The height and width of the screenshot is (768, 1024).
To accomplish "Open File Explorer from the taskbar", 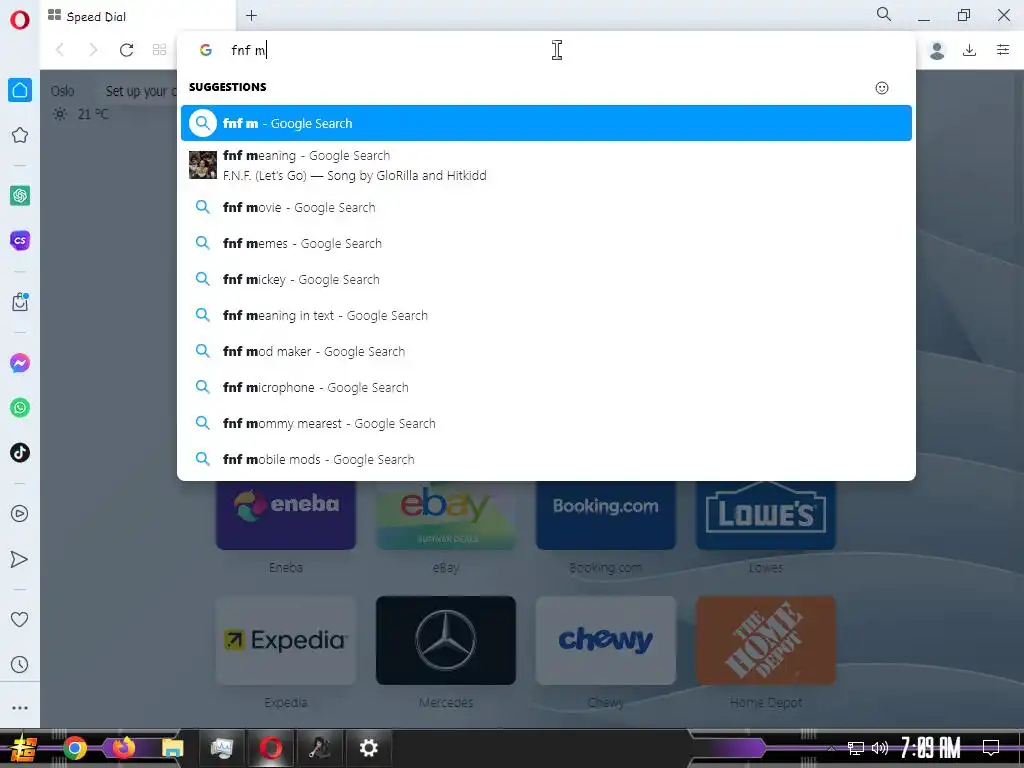I will point(172,748).
